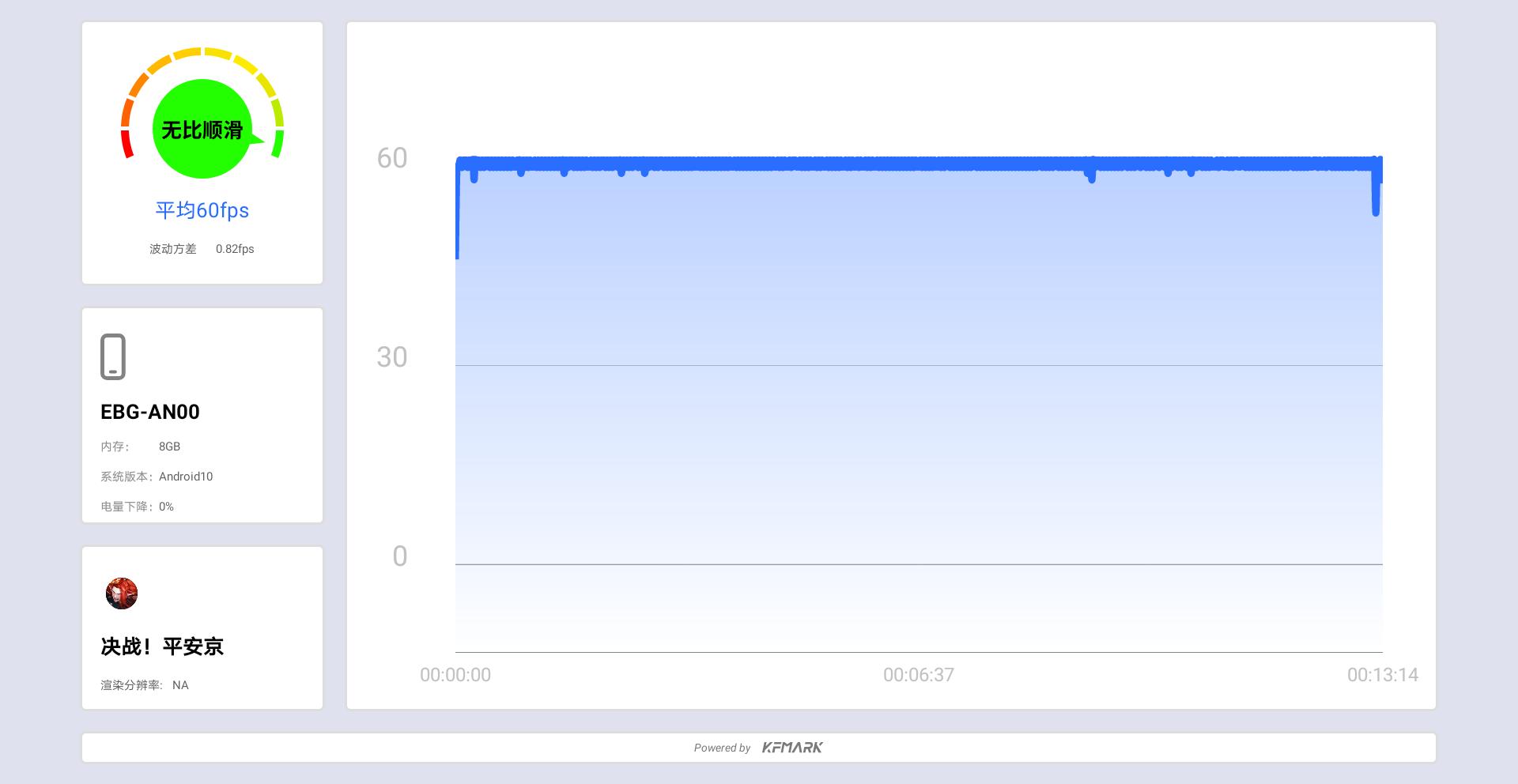Click the EBG-AN00 device name
Viewport: 1518px width, 784px height.
coord(150,412)
